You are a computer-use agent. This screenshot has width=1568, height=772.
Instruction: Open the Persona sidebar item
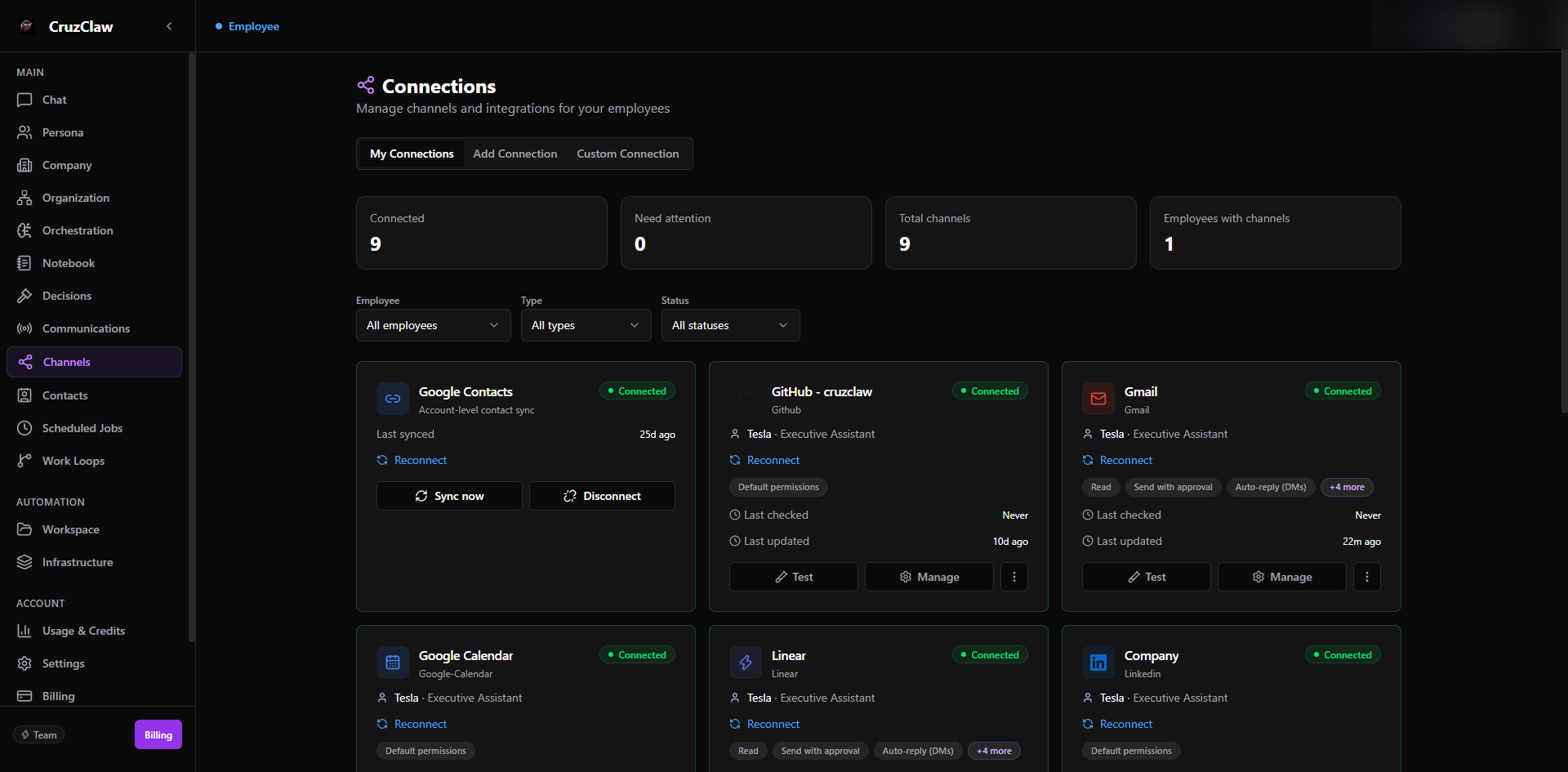click(94, 132)
